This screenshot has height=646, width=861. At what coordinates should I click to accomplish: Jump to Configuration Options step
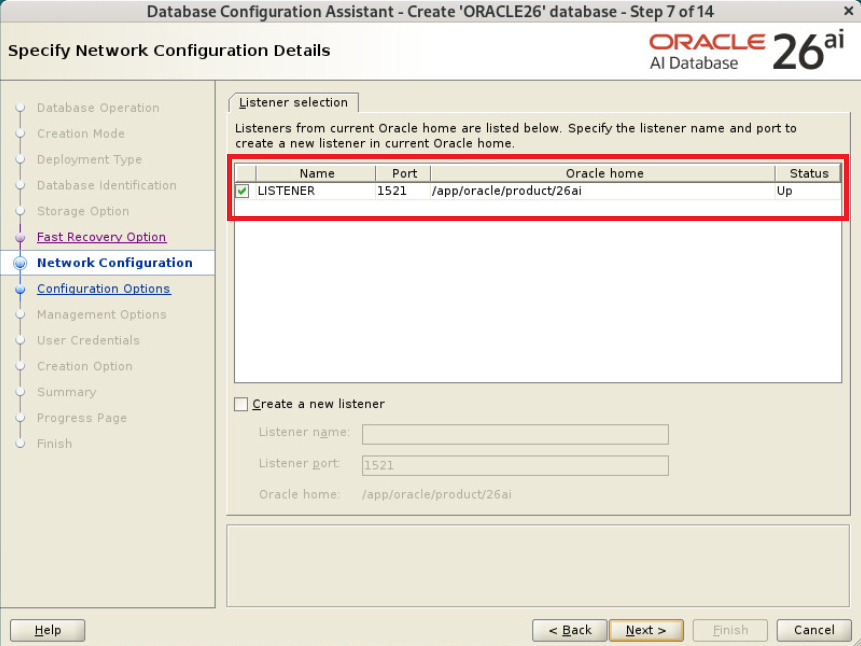104,288
